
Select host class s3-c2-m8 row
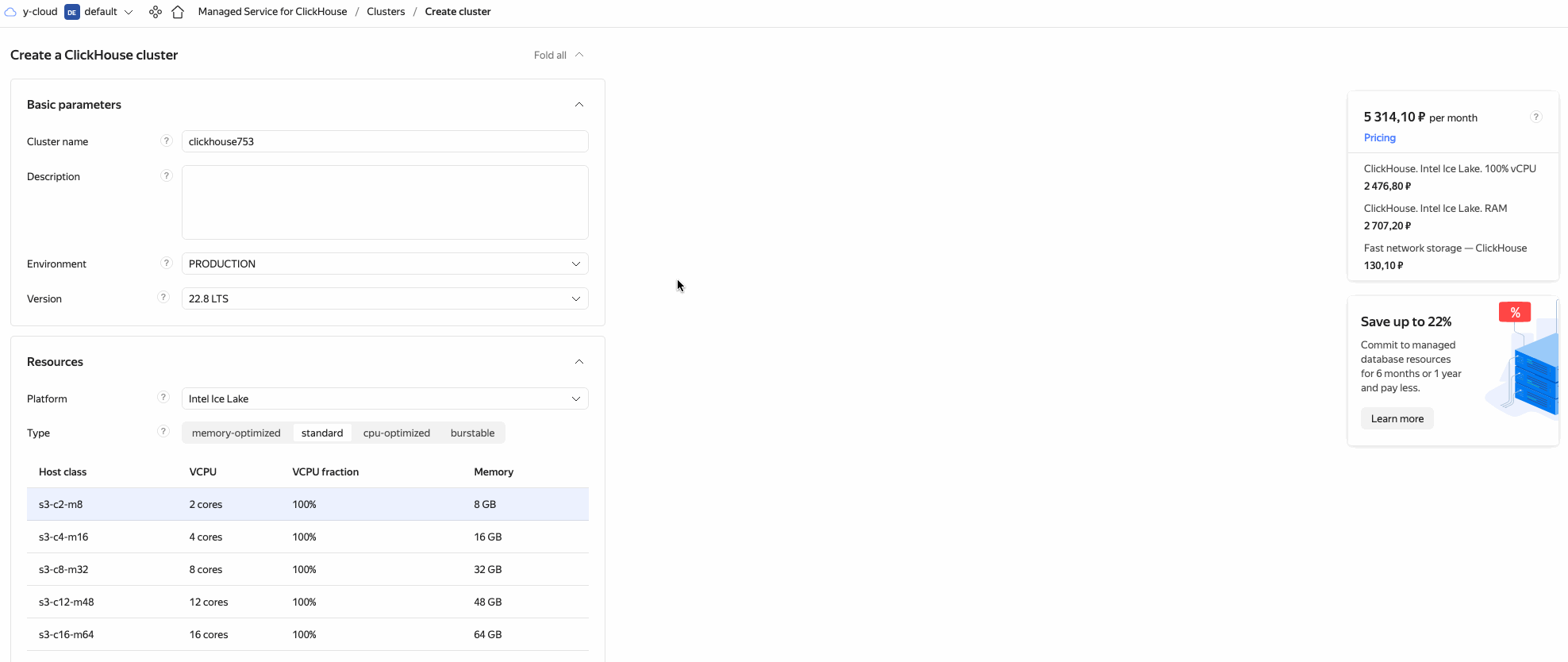click(308, 504)
